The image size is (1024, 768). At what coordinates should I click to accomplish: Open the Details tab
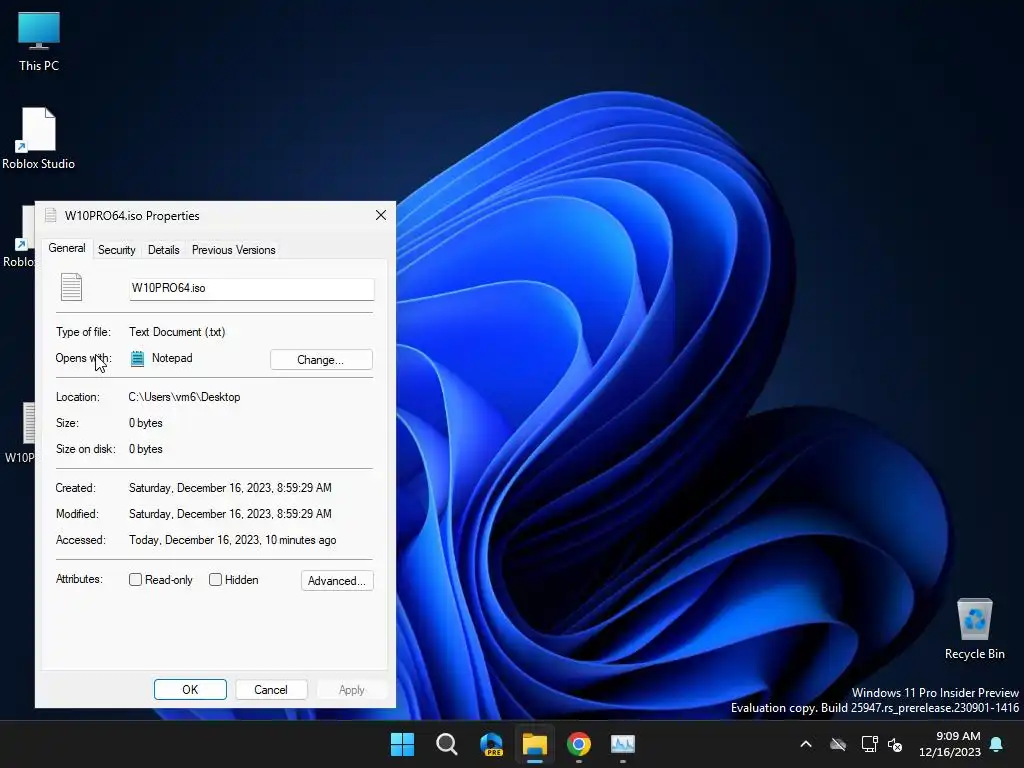(x=163, y=250)
